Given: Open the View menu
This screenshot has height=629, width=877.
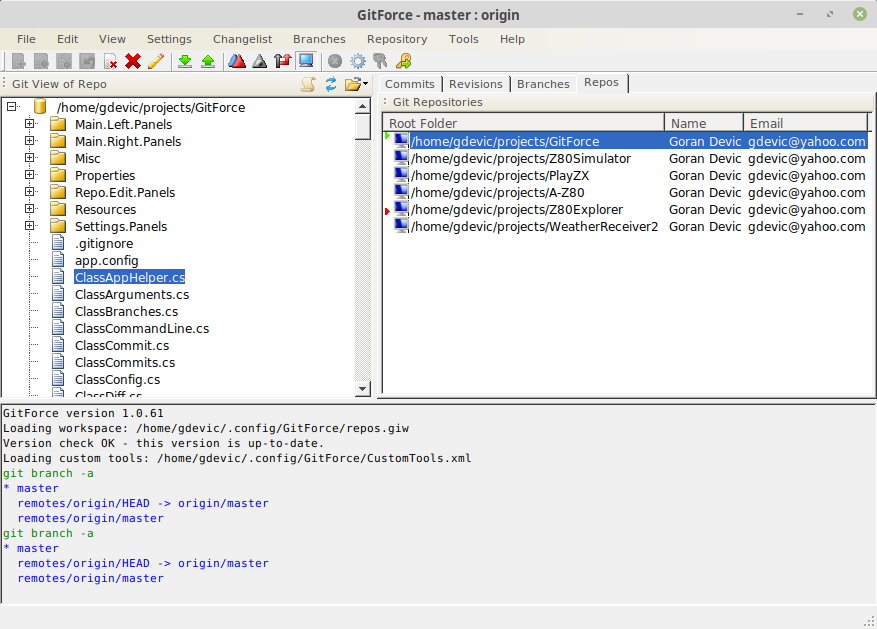Looking at the screenshot, I should tap(112, 39).
